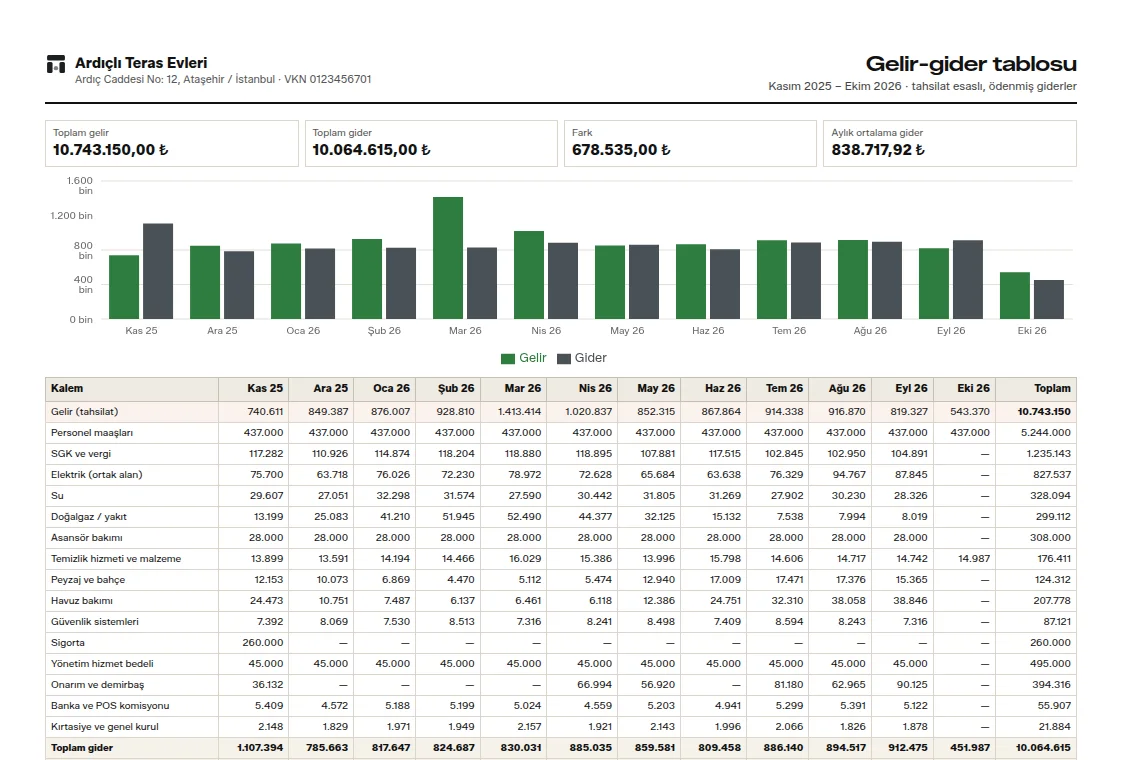This screenshot has height=760, width=1122.
Task: Click the Personel maaşları row label
Action: coord(92,432)
